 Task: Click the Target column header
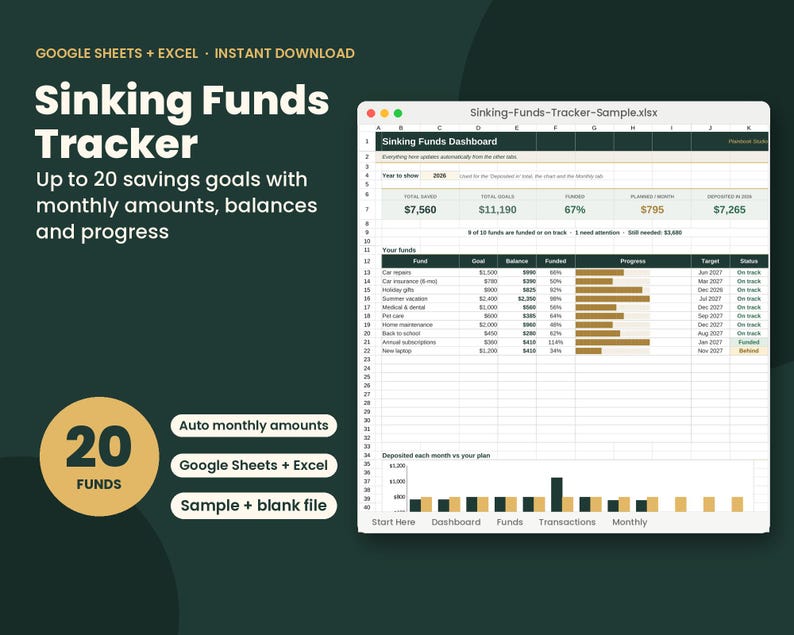point(710,261)
